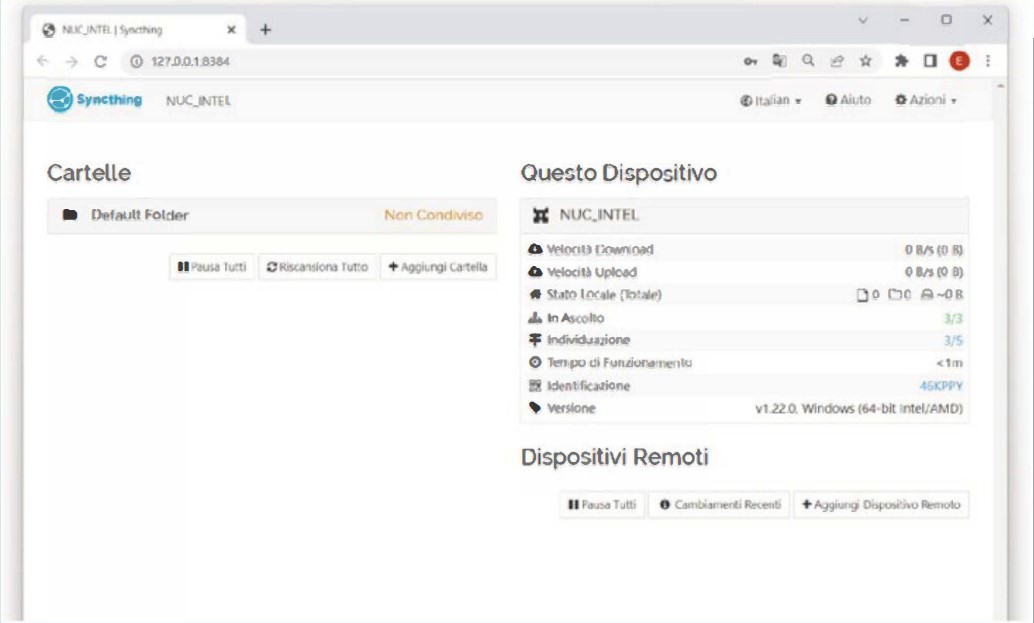Click the NUC_INTEL name in navbar
The height and width of the screenshot is (623, 1034).
coord(198,101)
